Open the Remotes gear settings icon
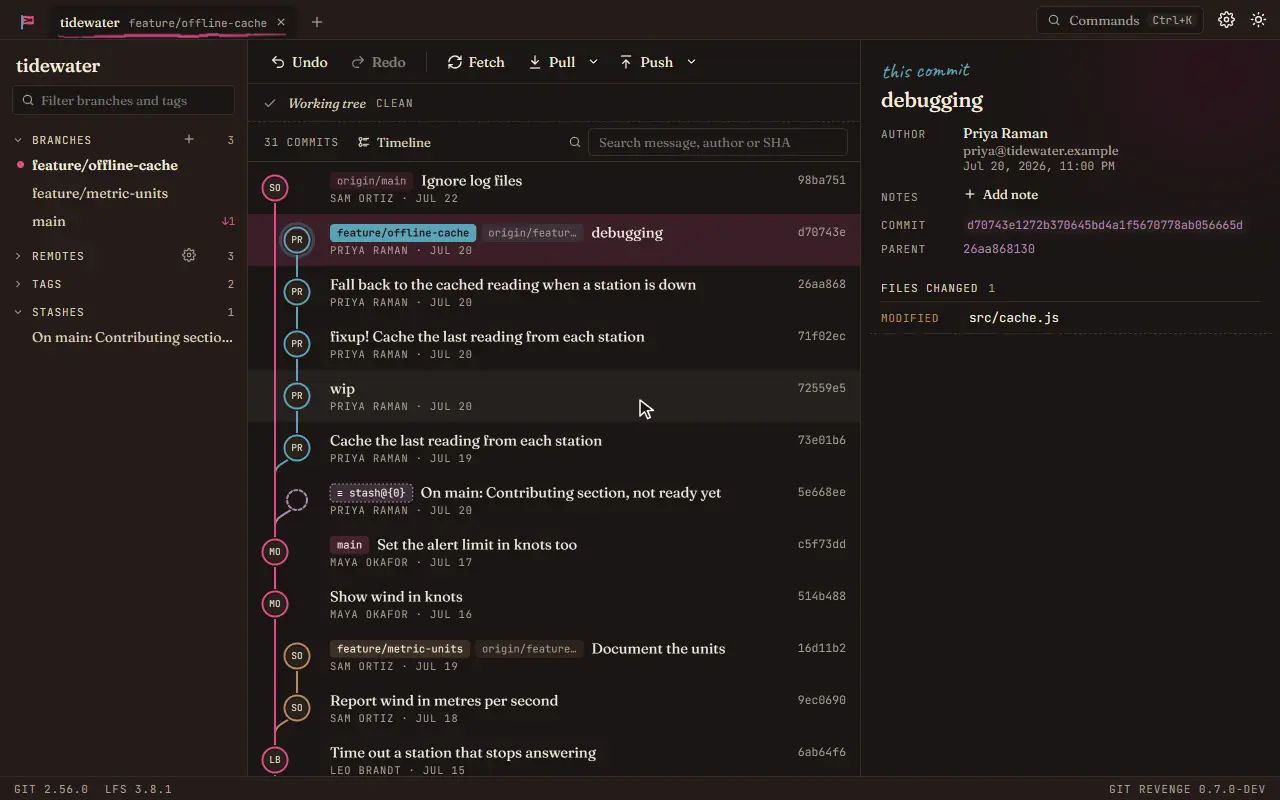This screenshot has height=800, width=1280. [189, 256]
